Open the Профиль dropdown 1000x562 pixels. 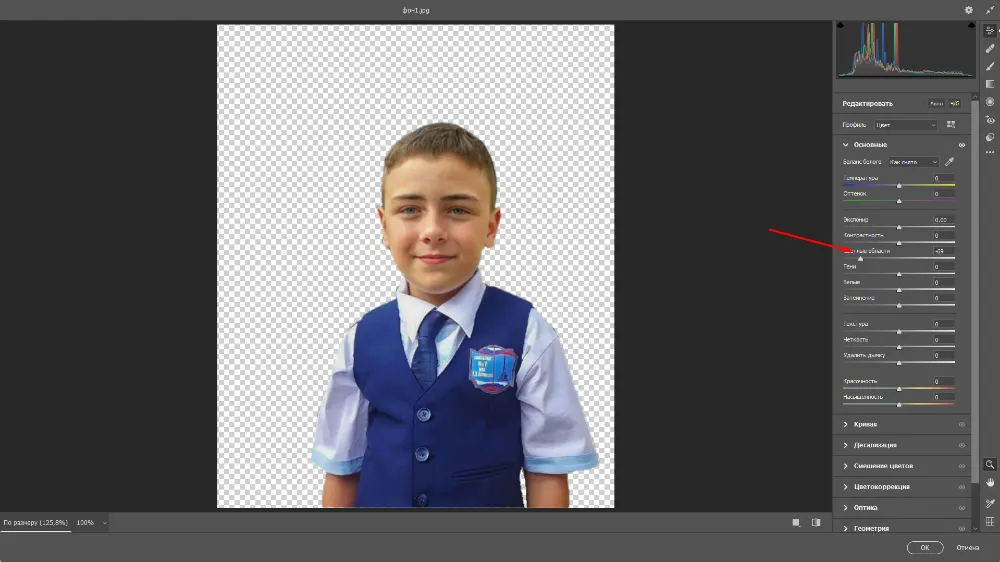[906, 125]
